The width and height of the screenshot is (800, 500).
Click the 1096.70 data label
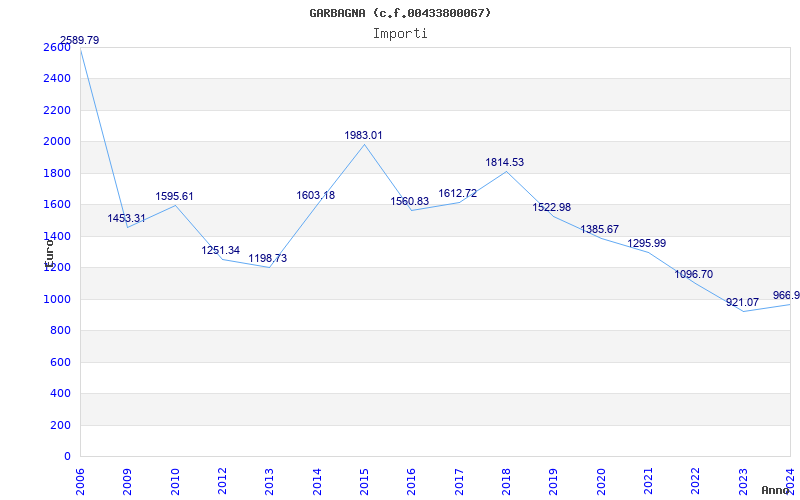[694, 274]
